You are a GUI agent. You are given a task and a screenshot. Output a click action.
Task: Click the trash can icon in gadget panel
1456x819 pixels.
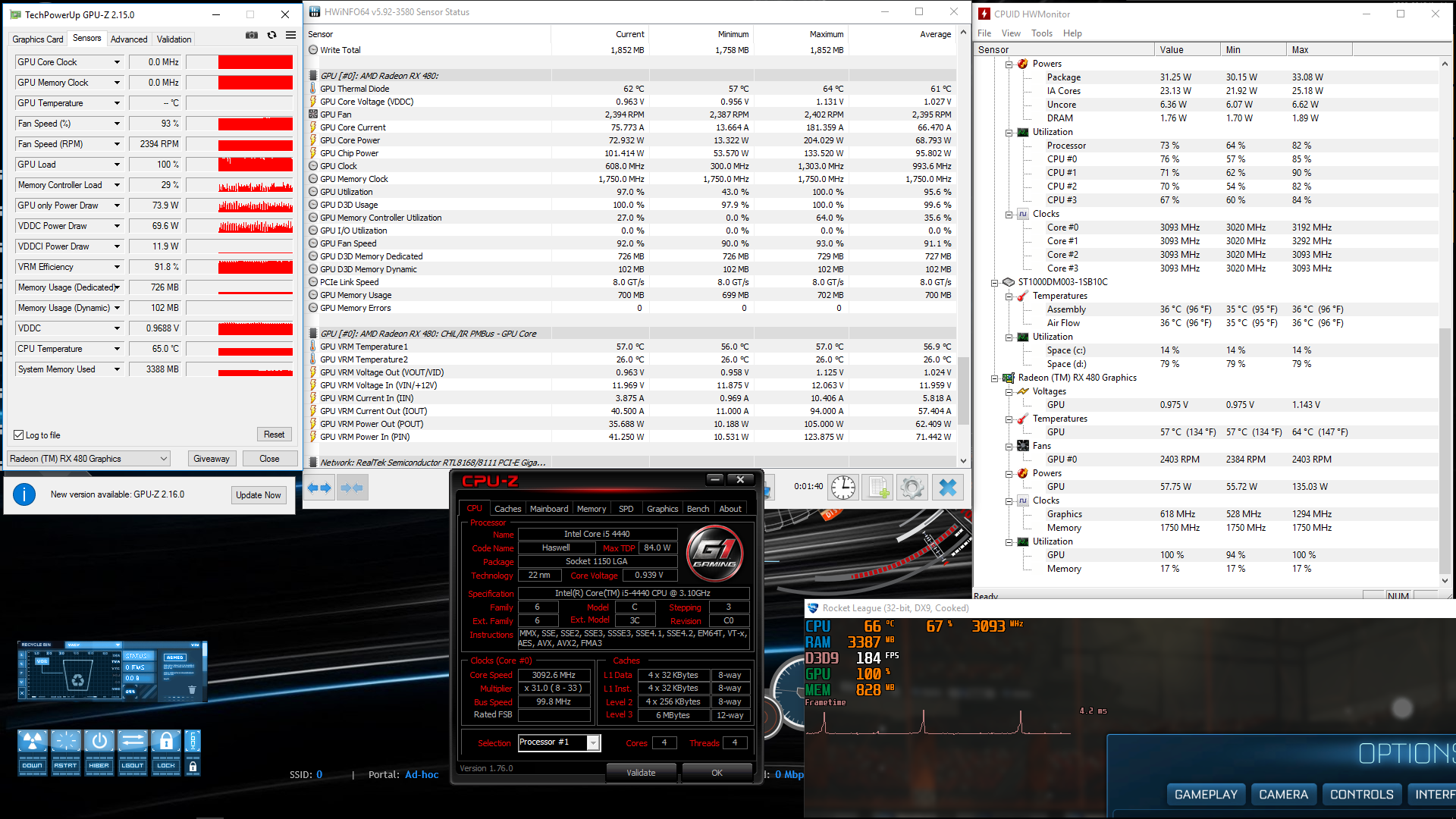192,690
